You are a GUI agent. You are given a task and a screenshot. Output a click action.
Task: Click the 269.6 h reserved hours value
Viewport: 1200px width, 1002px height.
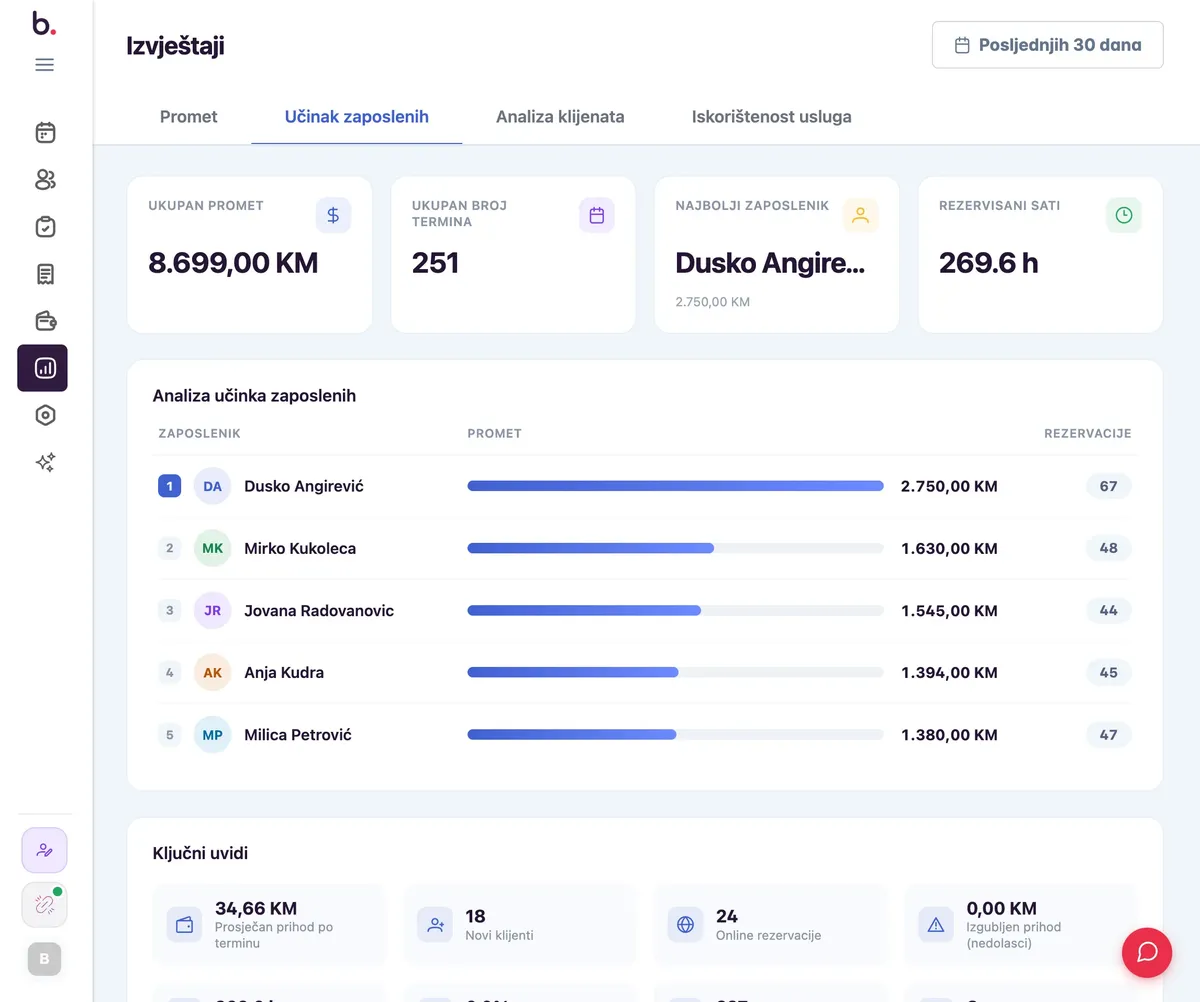pos(989,263)
